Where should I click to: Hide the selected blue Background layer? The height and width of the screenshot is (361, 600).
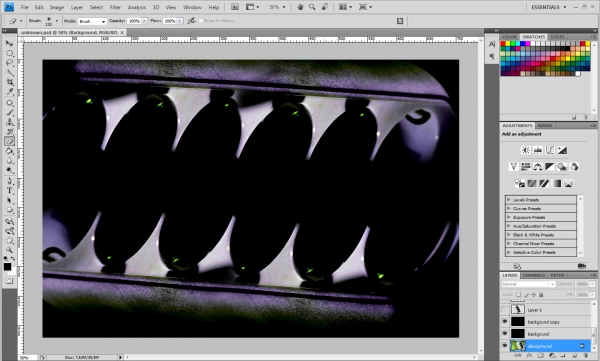[x=505, y=346]
